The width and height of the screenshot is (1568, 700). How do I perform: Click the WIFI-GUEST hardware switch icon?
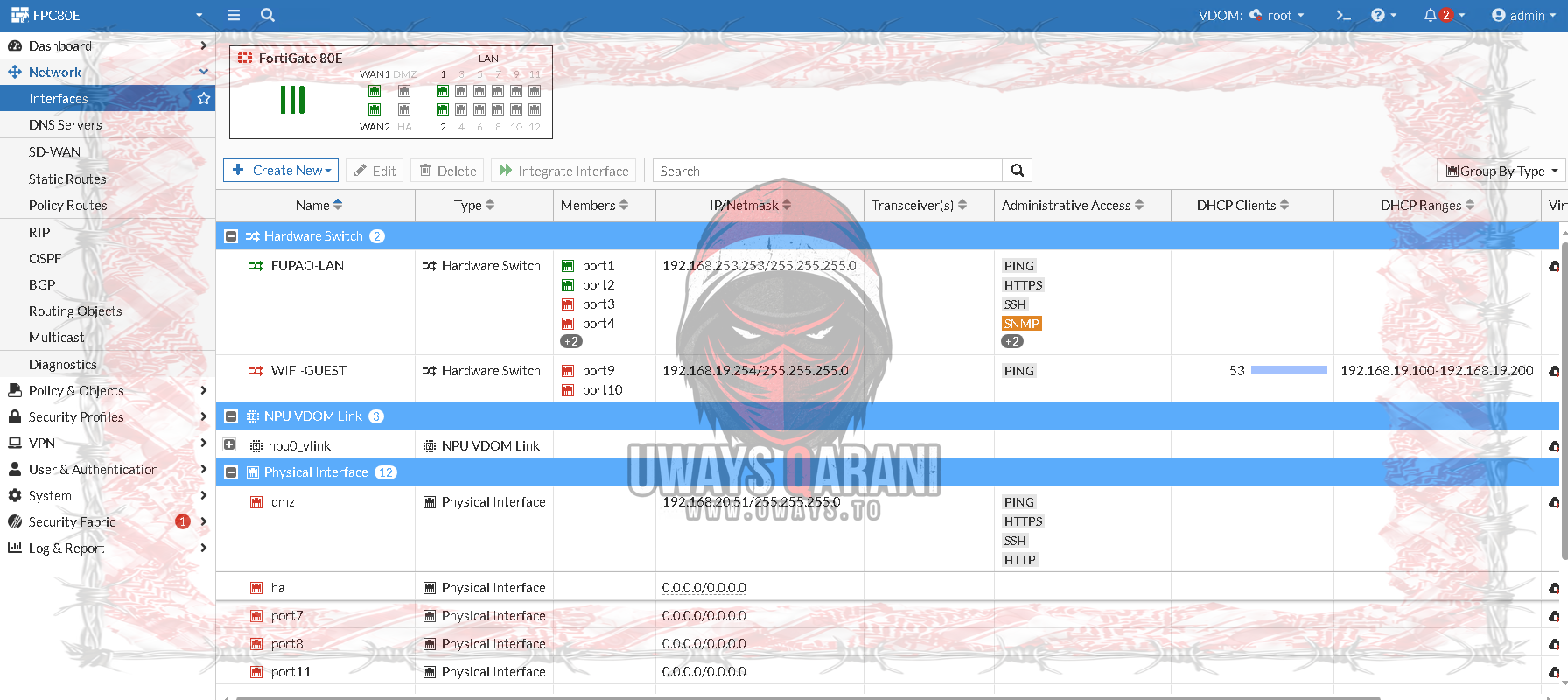256,371
